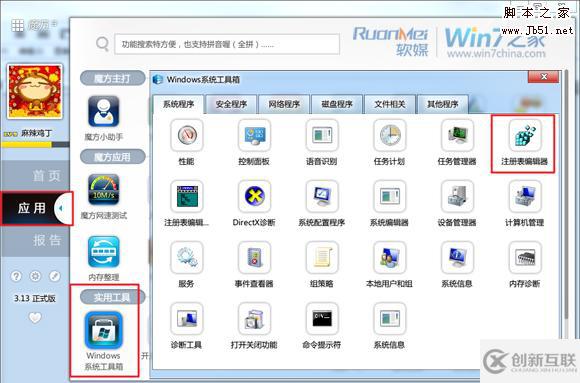Switch to the 系统程序 tab
The image size is (580, 383).
[178, 104]
